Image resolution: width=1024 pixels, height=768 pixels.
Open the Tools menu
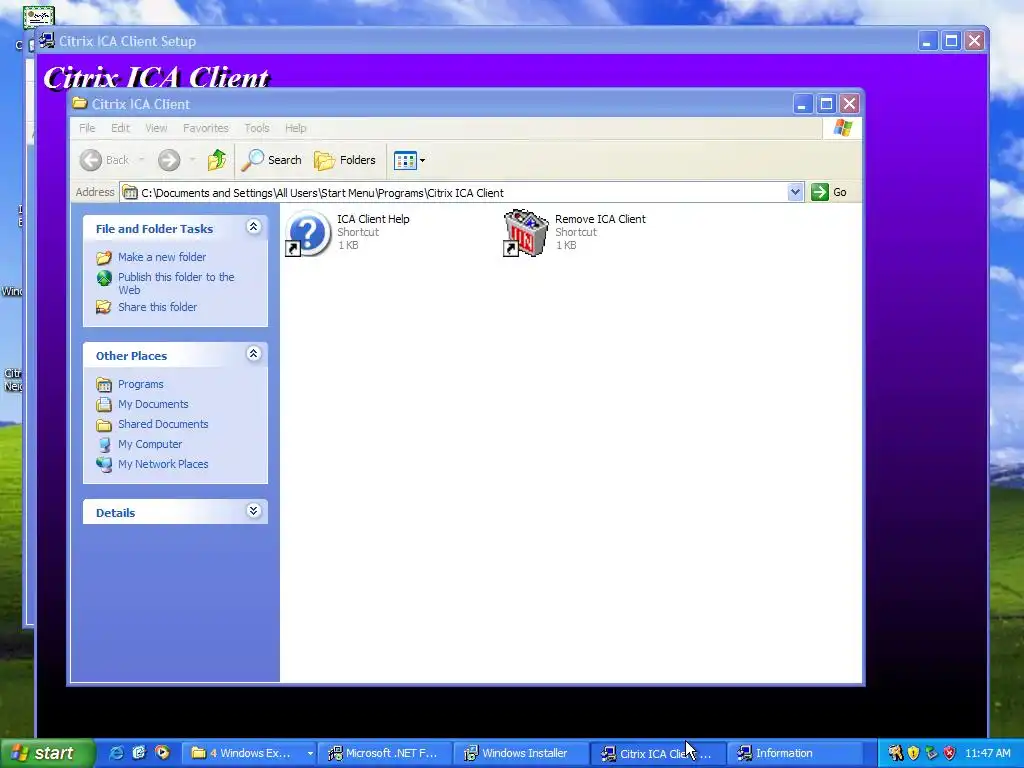point(257,128)
